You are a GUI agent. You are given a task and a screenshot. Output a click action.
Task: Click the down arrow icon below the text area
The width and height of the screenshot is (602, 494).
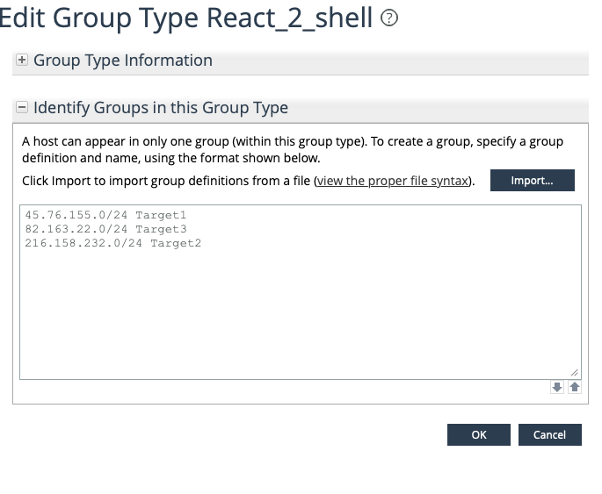558,388
